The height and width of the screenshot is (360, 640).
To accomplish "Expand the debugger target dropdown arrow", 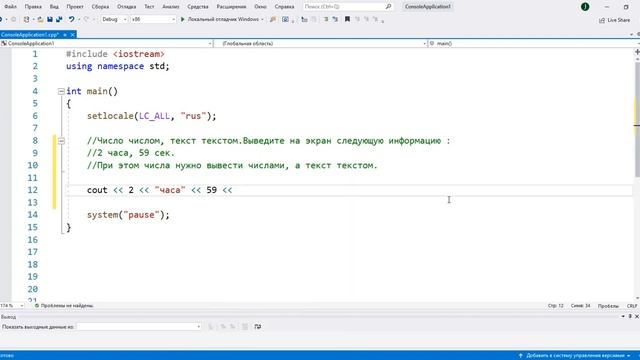I will click(x=262, y=19).
